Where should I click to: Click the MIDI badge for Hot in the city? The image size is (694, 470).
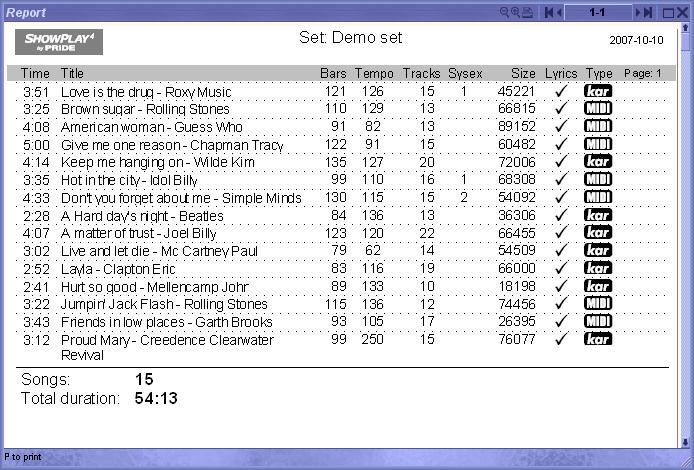(598, 179)
